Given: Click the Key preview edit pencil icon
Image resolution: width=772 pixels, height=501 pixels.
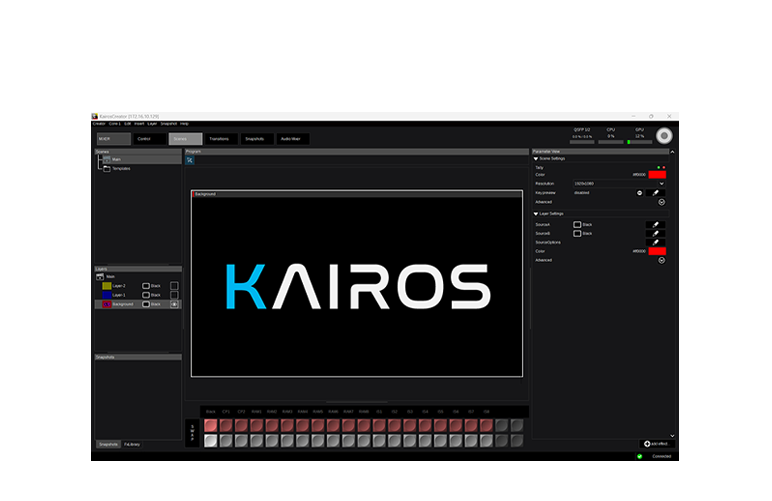Looking at the screenshot, I should (656, 192).
